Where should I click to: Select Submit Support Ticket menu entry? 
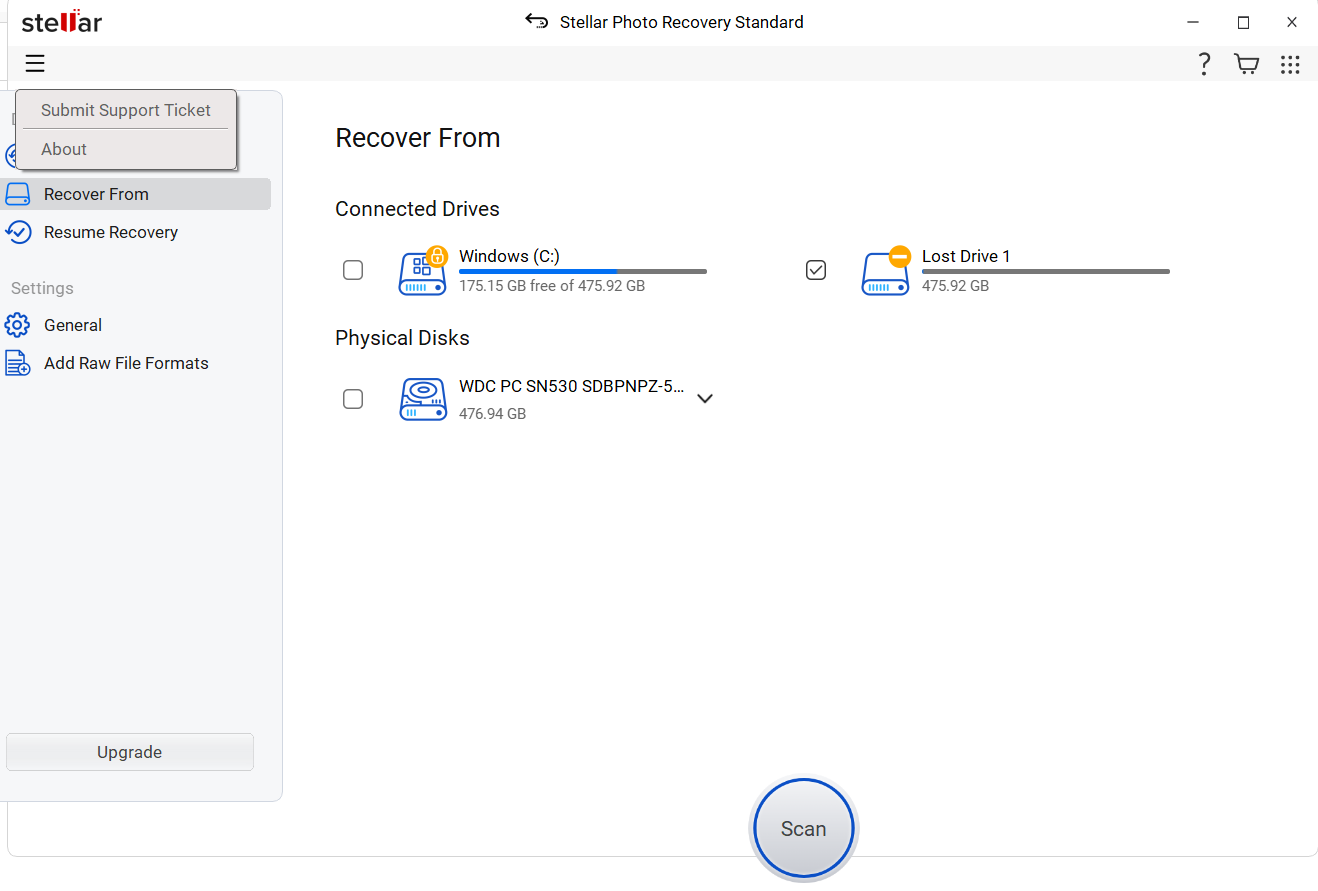[x=126, y=110]
